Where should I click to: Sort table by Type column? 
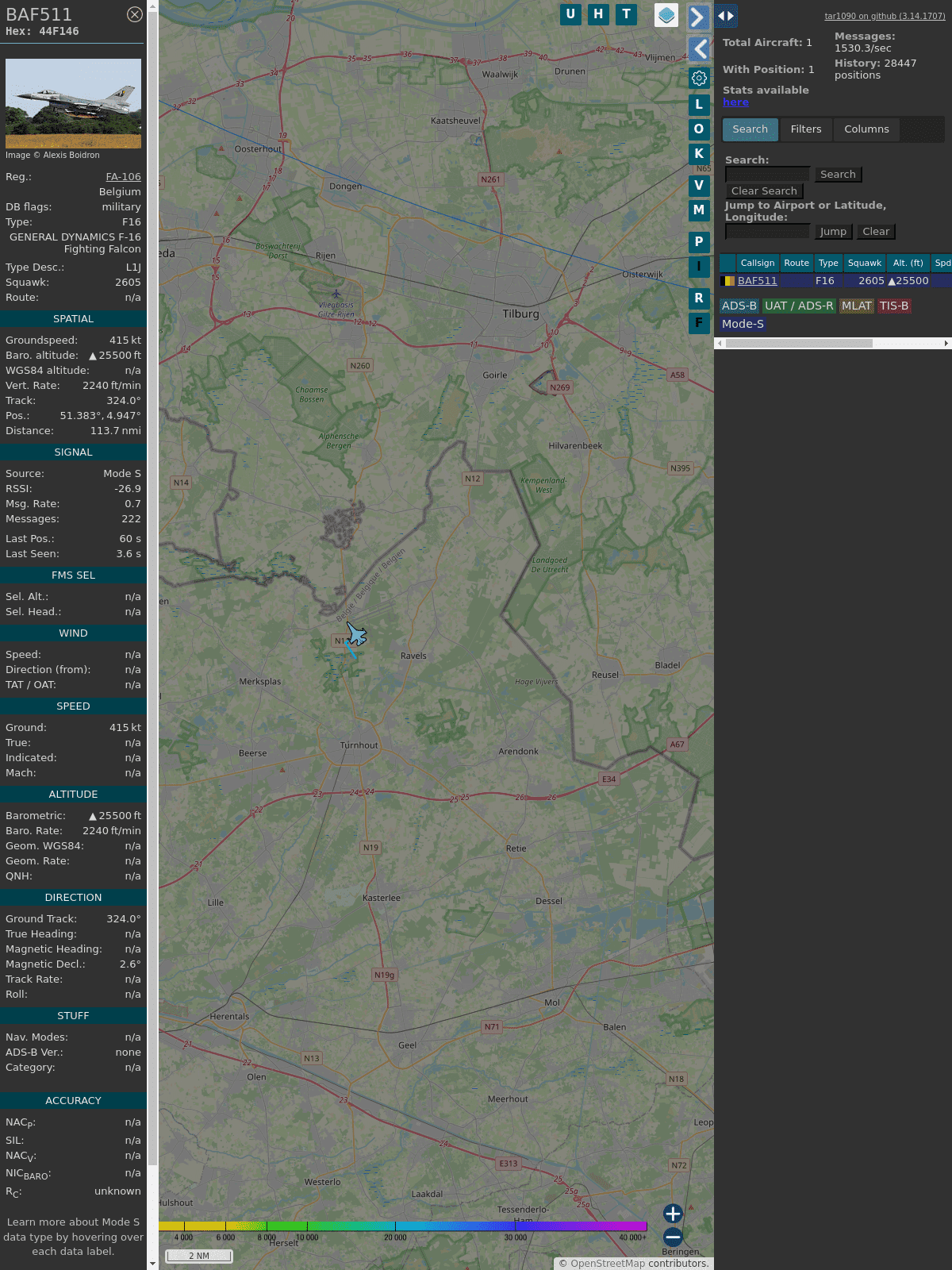828,263
